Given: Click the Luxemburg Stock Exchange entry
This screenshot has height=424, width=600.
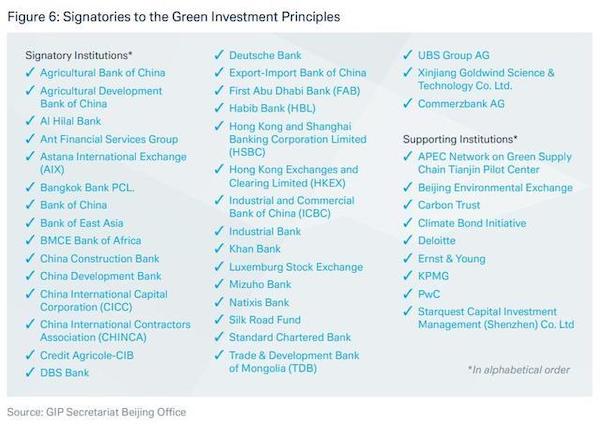Looking at the screenshot, I should [296, 267].
